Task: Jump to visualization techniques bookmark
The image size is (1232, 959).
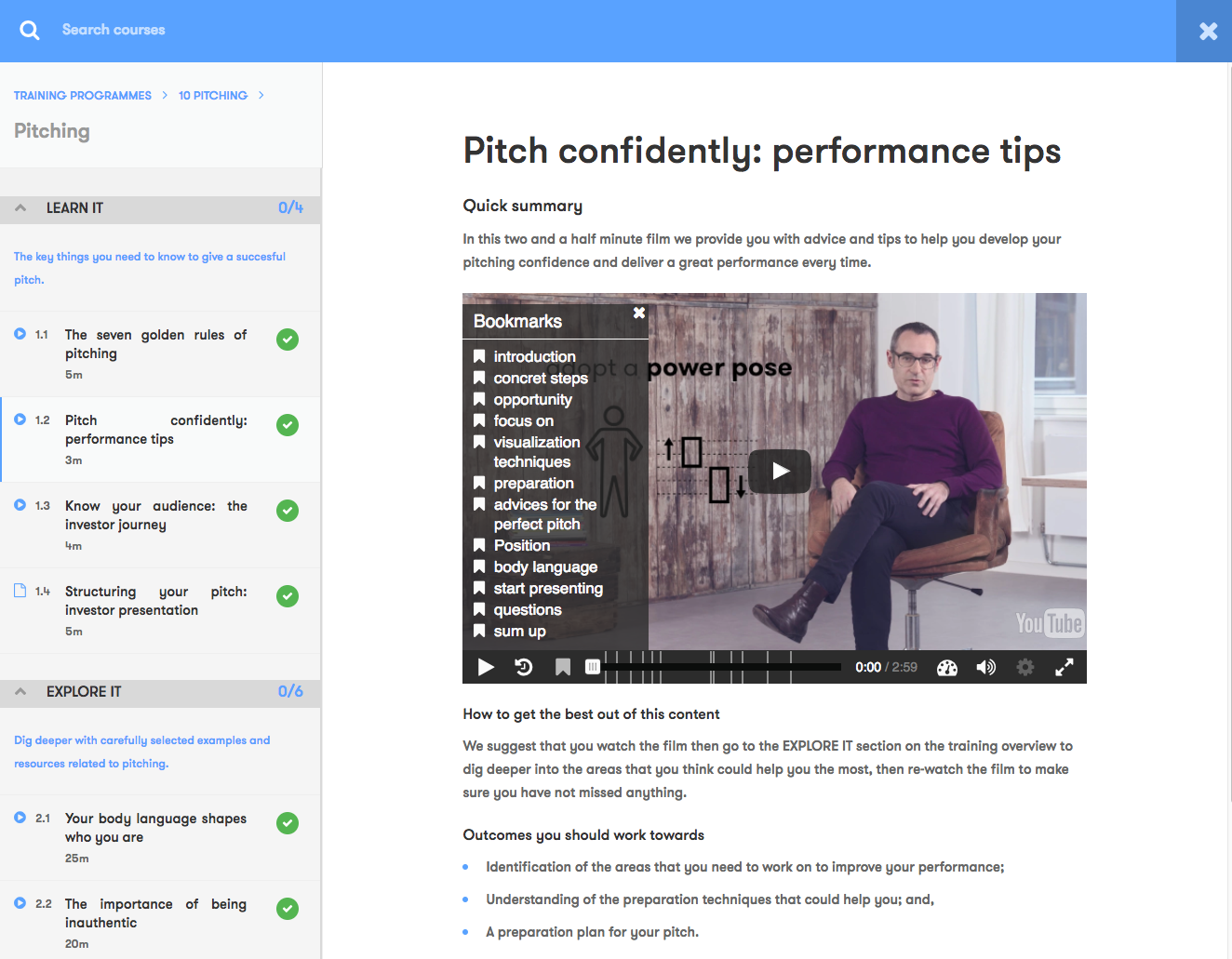Action: (536, 452)
